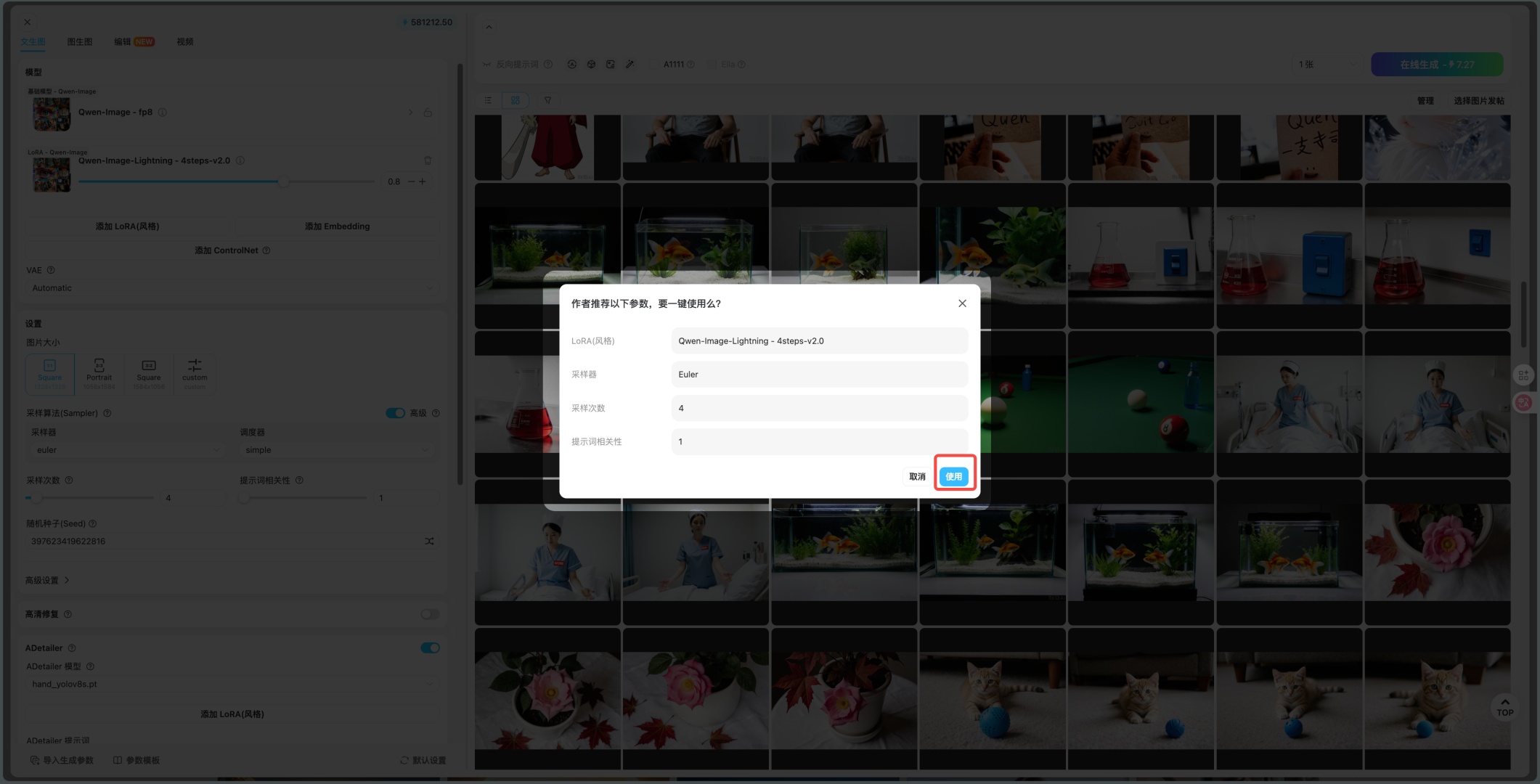
Task: Click the blue 使用 button in dialog
Action: click(x=953, y=476)
